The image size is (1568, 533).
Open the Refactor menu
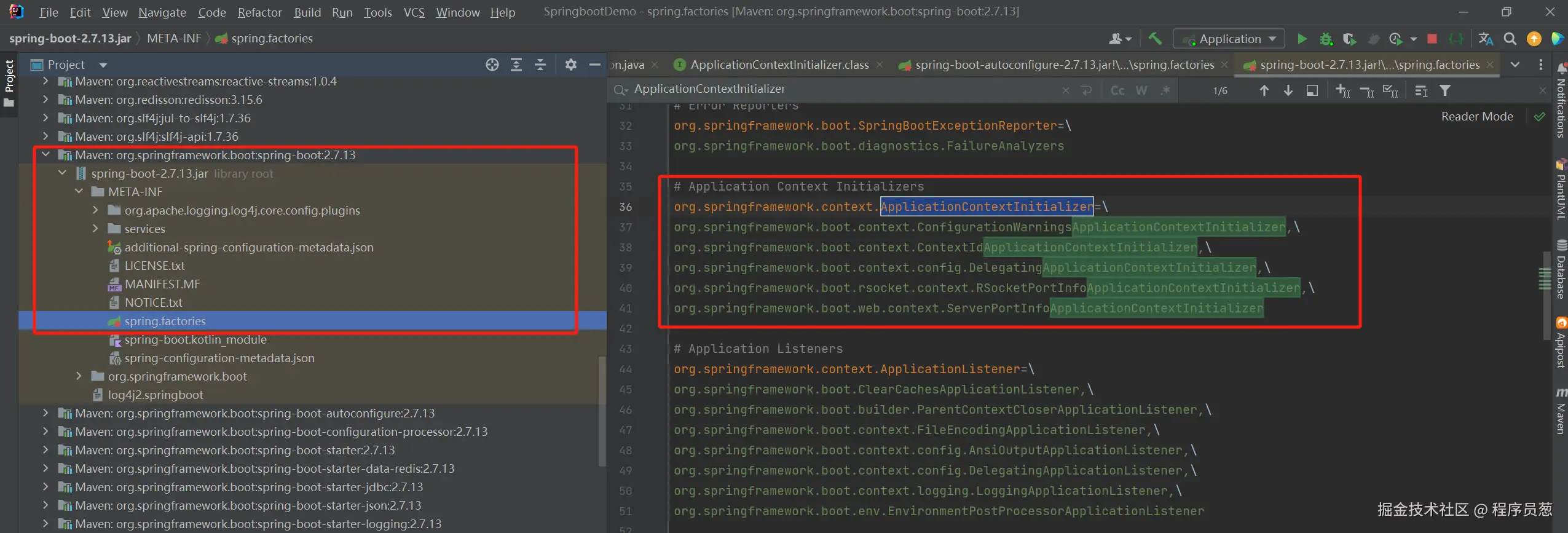[x=259, y=12]
